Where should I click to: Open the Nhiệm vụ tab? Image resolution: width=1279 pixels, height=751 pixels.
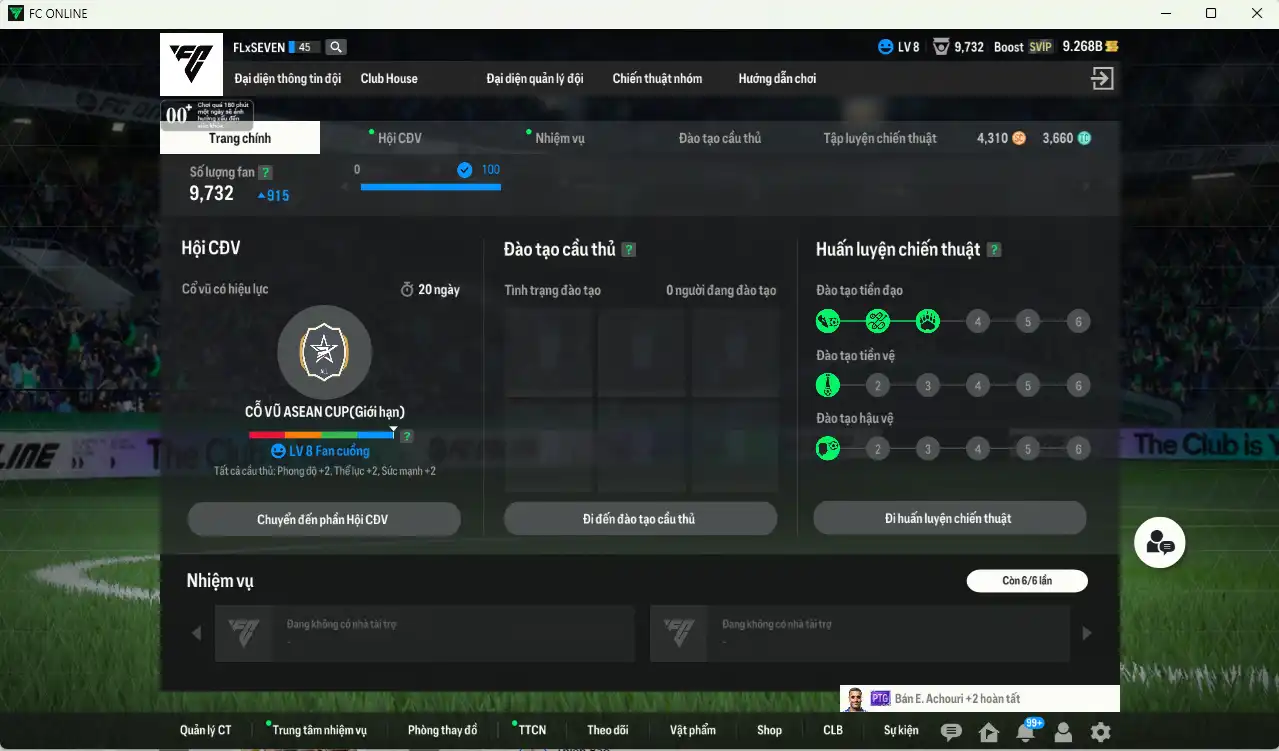(x=560, y=138)
